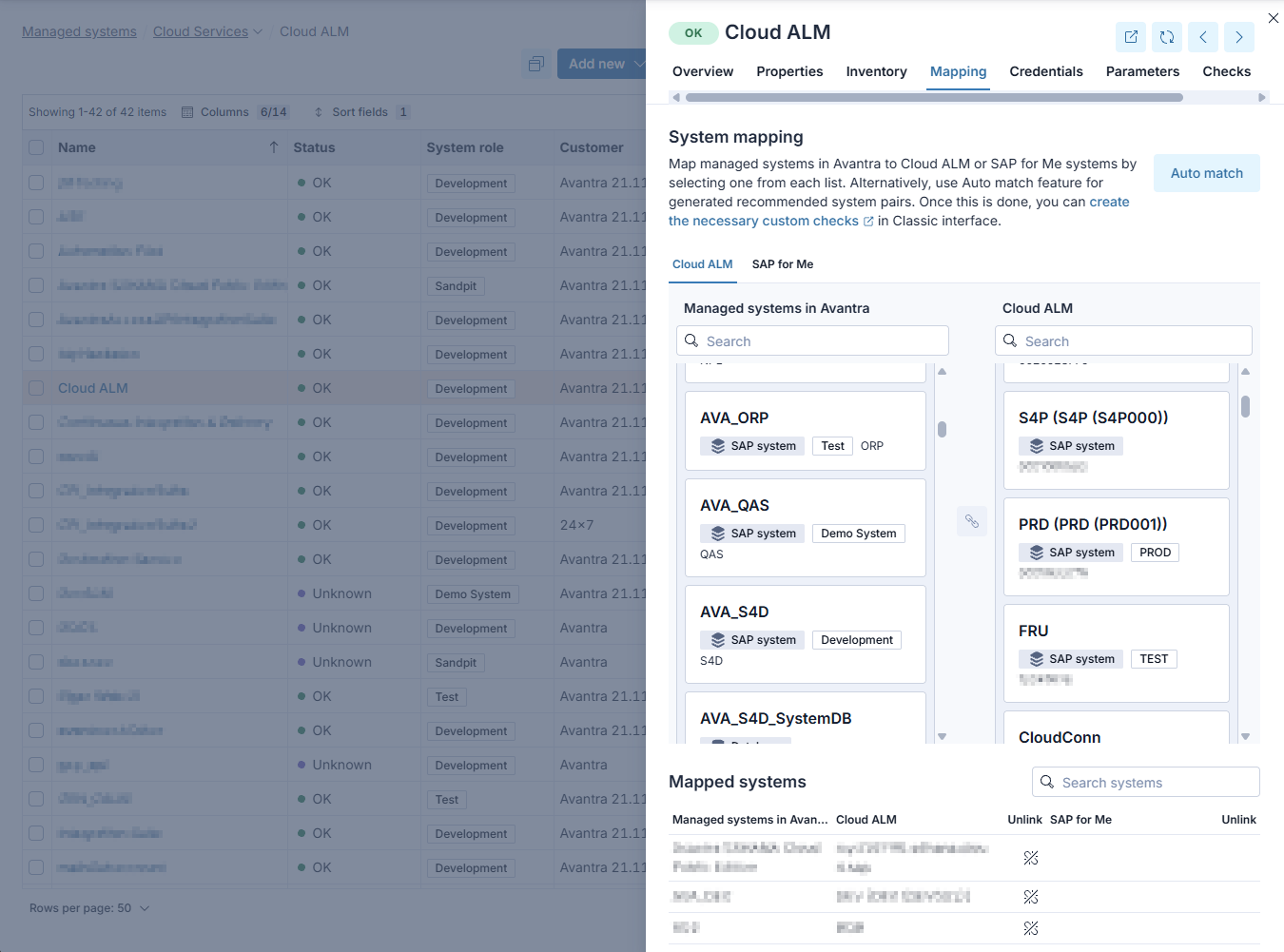Viewport: 1284px width, 952px height.
Task: Unlink the first mapped system row
Action: tap(1030, 858)
